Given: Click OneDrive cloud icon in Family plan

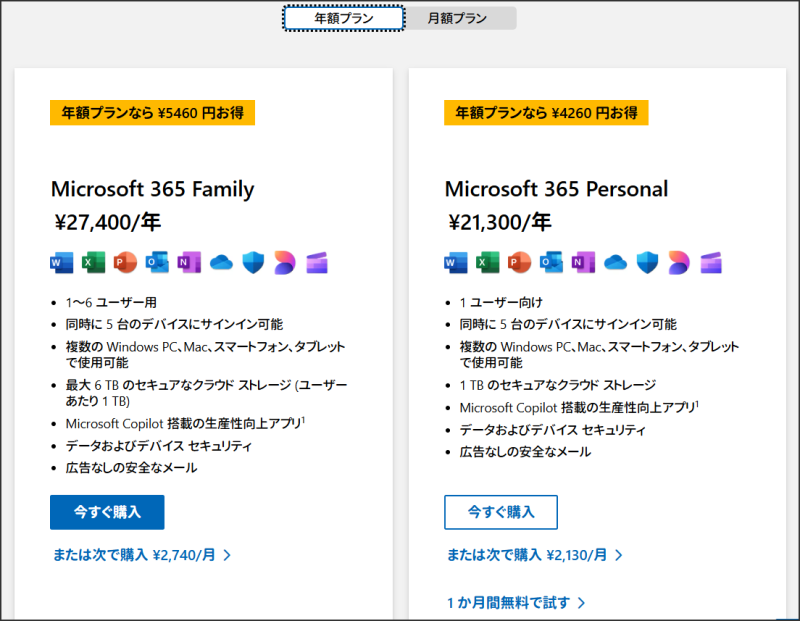Looking at the screenshot, I should (x=221, y=263).
